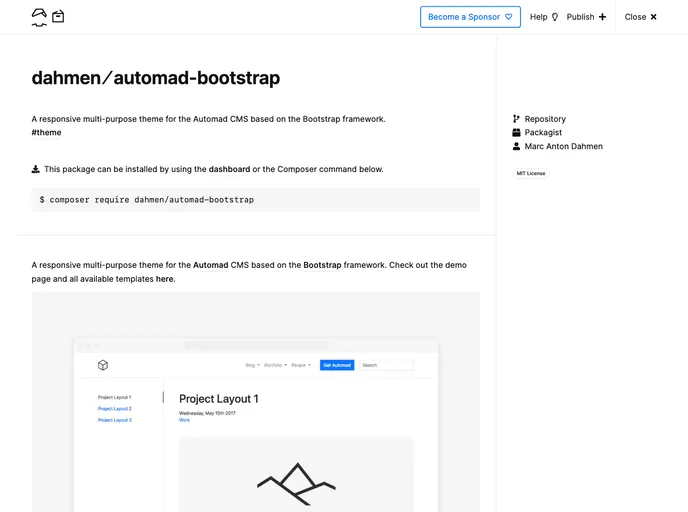Open the packages box icon
The image size is (688, 512).
(x=58, y=17)
